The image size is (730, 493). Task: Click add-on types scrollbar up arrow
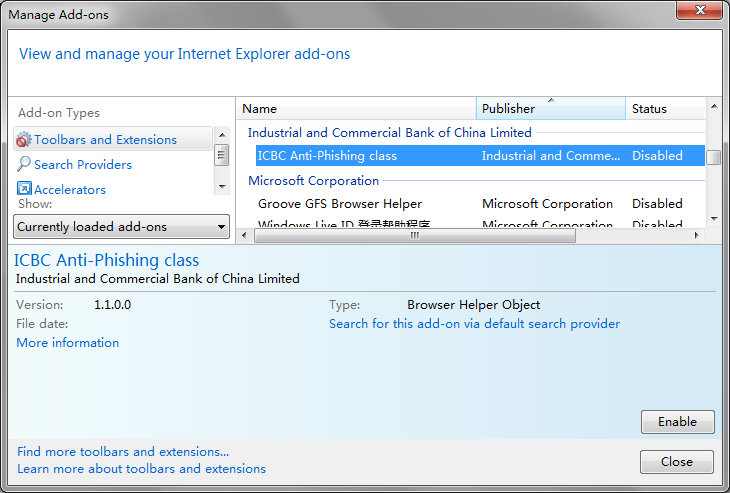coord(222,135)
